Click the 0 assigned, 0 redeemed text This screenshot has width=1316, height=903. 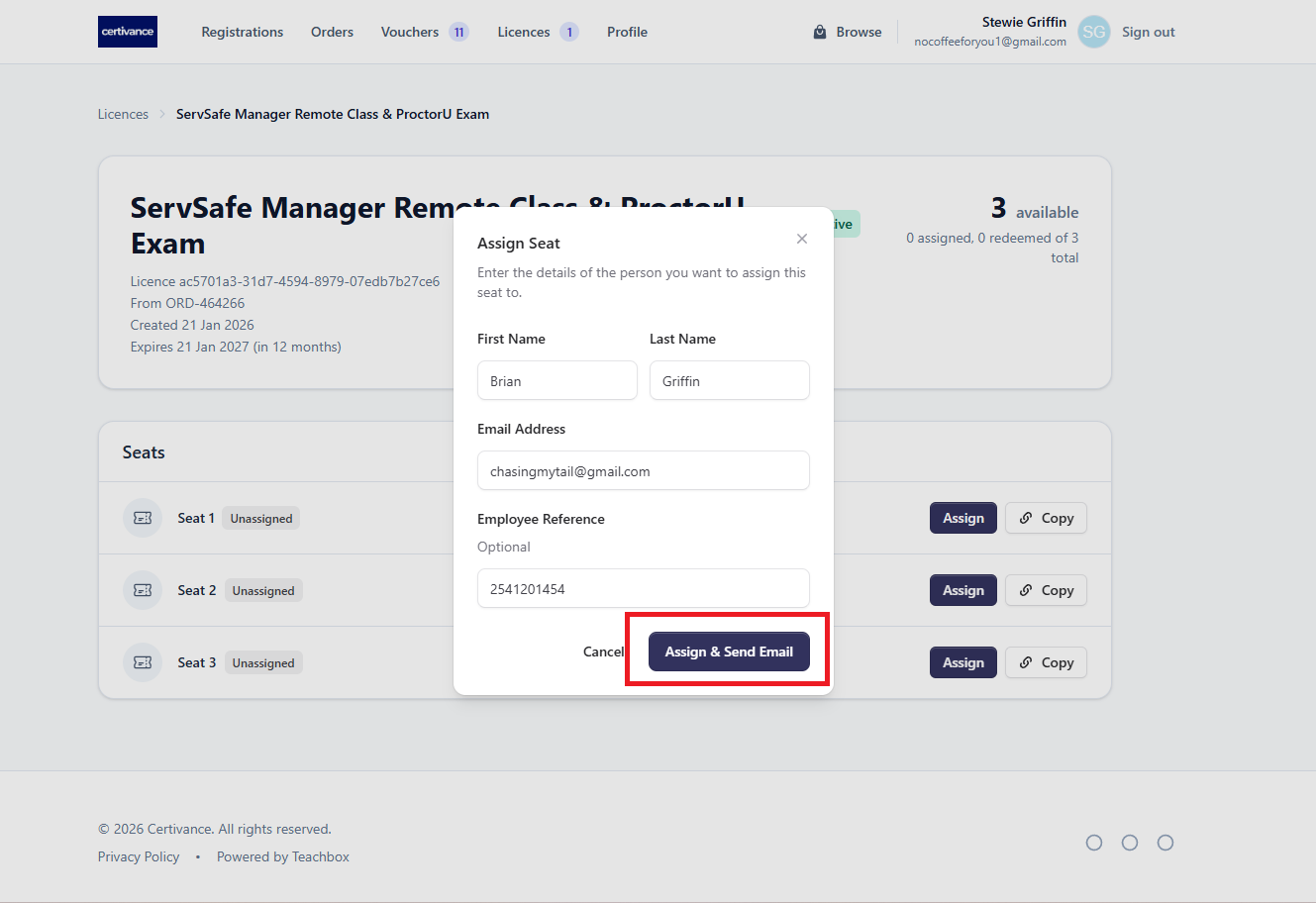pyautogui.click(x=992, y=248)
